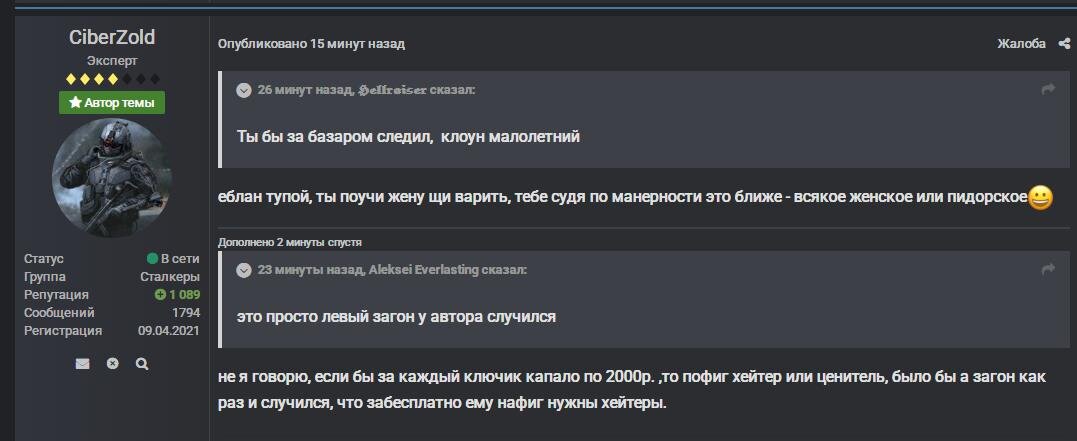This screenshot has width=1077, height=441.
Task: Click the search user posts magnifier icon
Action: [x=142, y=364]
